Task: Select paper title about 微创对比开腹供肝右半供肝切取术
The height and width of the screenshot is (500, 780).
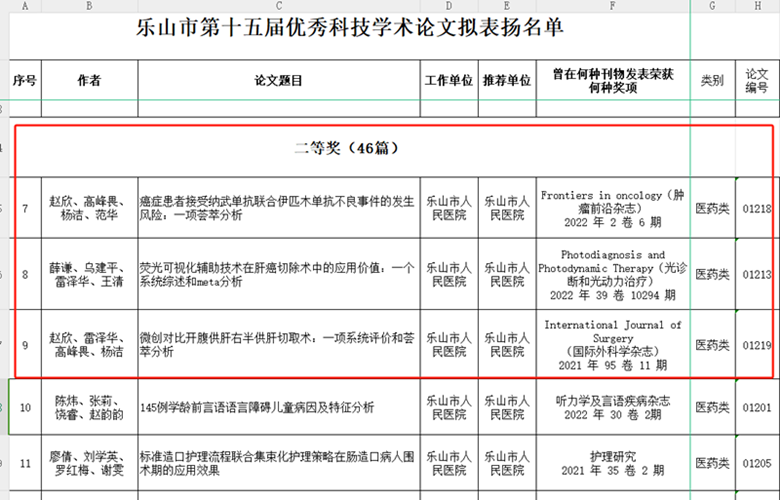Action: [x=279, y=345]
